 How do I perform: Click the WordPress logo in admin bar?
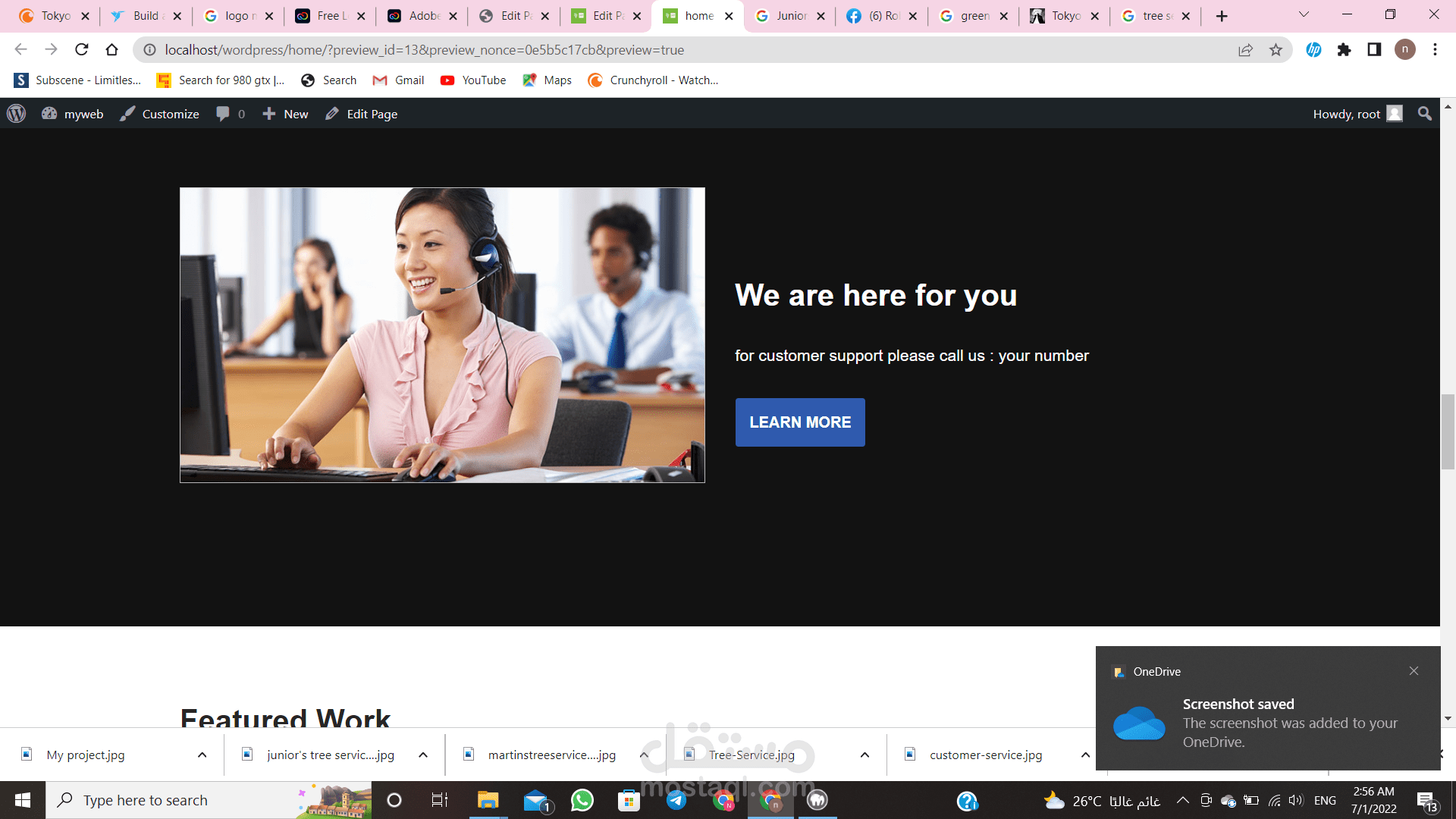click(x=16, y=114)
